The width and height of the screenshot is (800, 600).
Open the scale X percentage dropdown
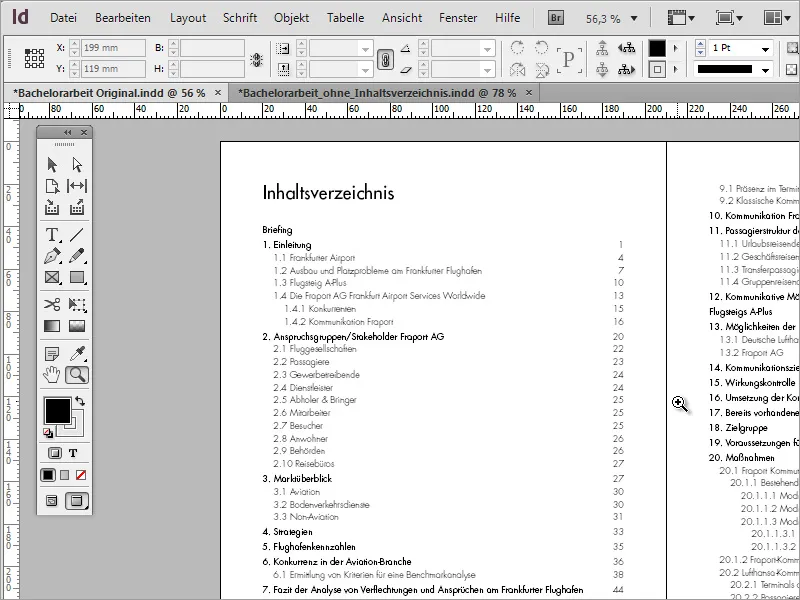[x=365, y=49]
